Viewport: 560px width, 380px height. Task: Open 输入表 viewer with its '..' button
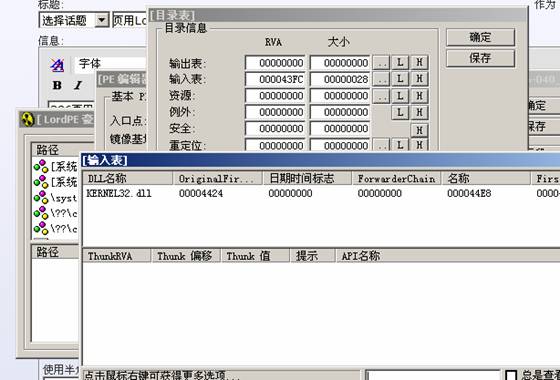point(381,79)
